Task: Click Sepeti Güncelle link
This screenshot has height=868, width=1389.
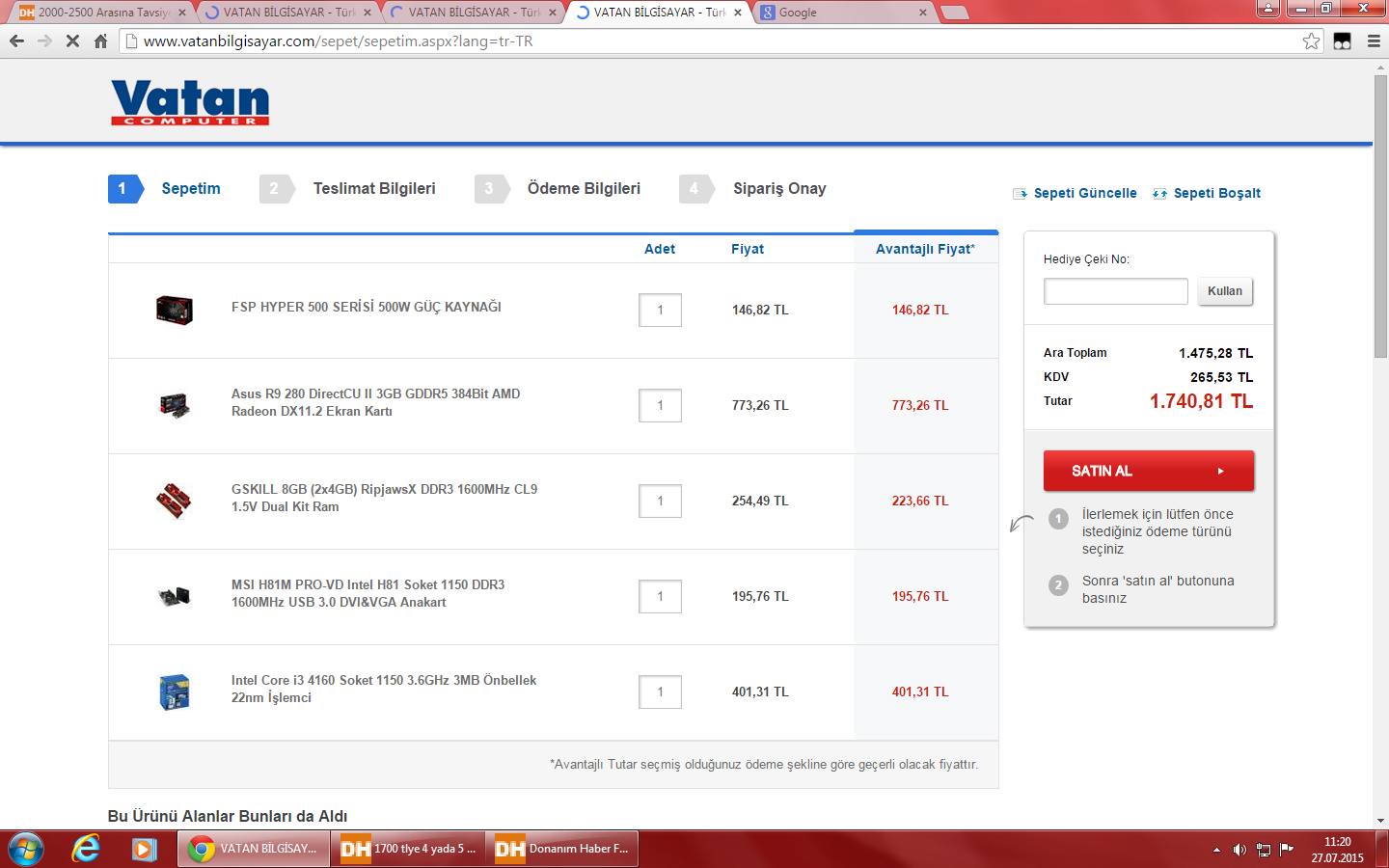Action: pos(1084,193)
